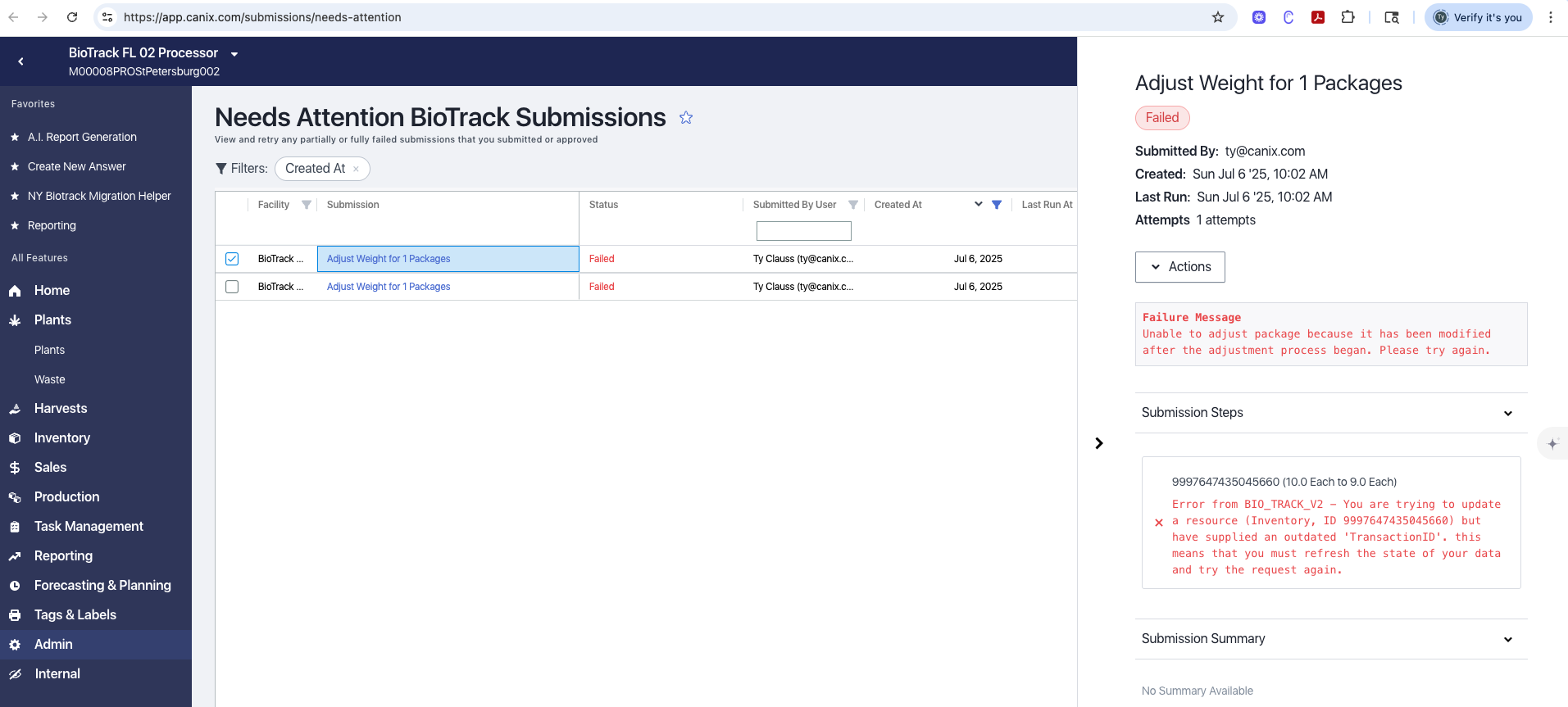Image resolution: width=1568 pixels, height=707 pixels.
Task: Click the Filters funnel icon
Action: (221, 169)
